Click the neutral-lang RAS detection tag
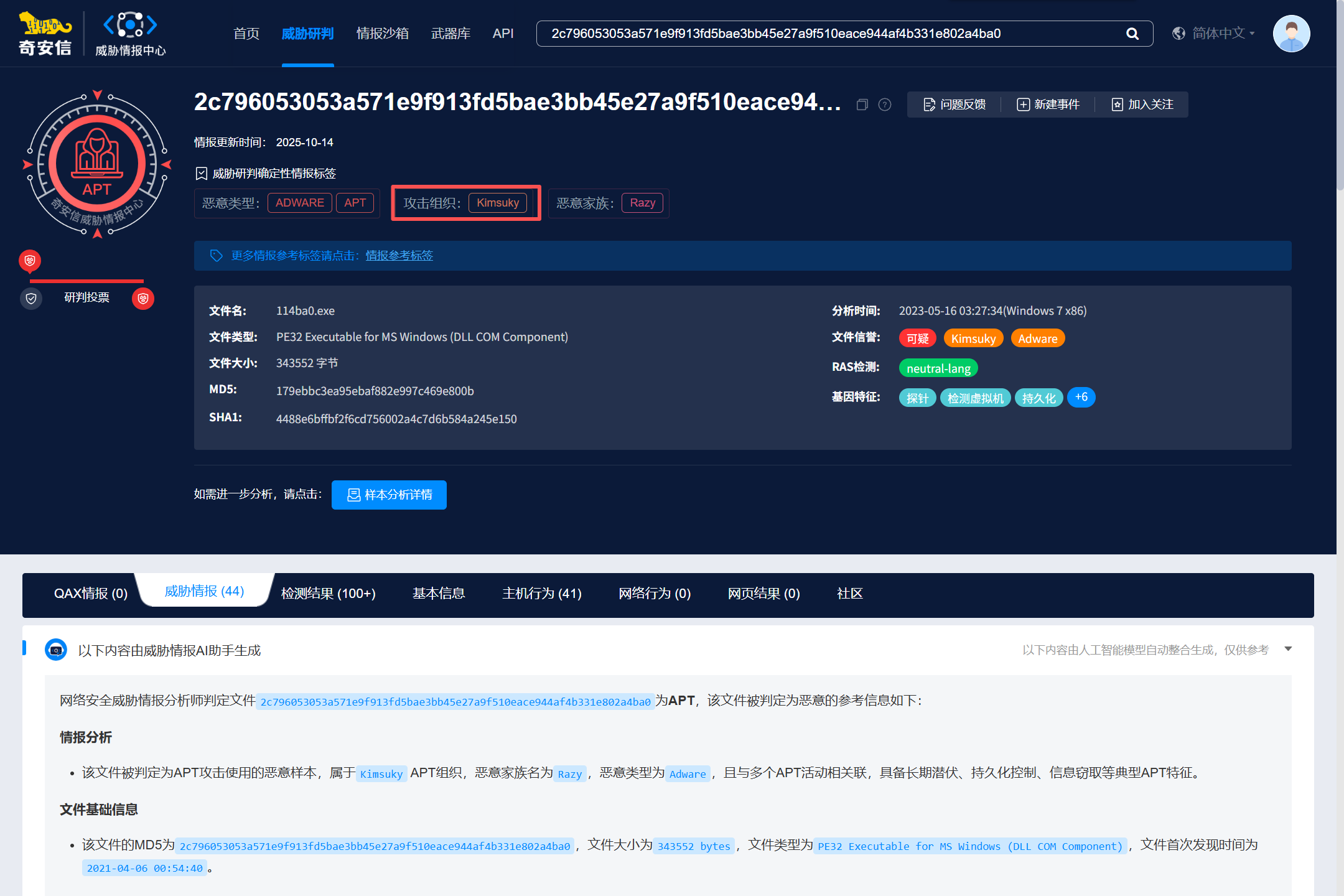The image size is (1344, 896). point(939,368)
